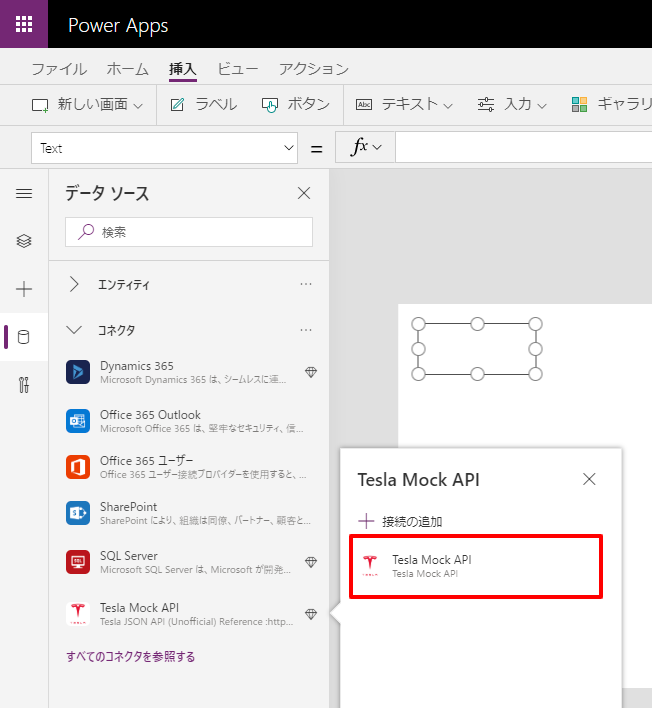Click the plus insert icon in sidebar
Image resolution: width=652 pixels, height=708 pixels.
[24, 289]
